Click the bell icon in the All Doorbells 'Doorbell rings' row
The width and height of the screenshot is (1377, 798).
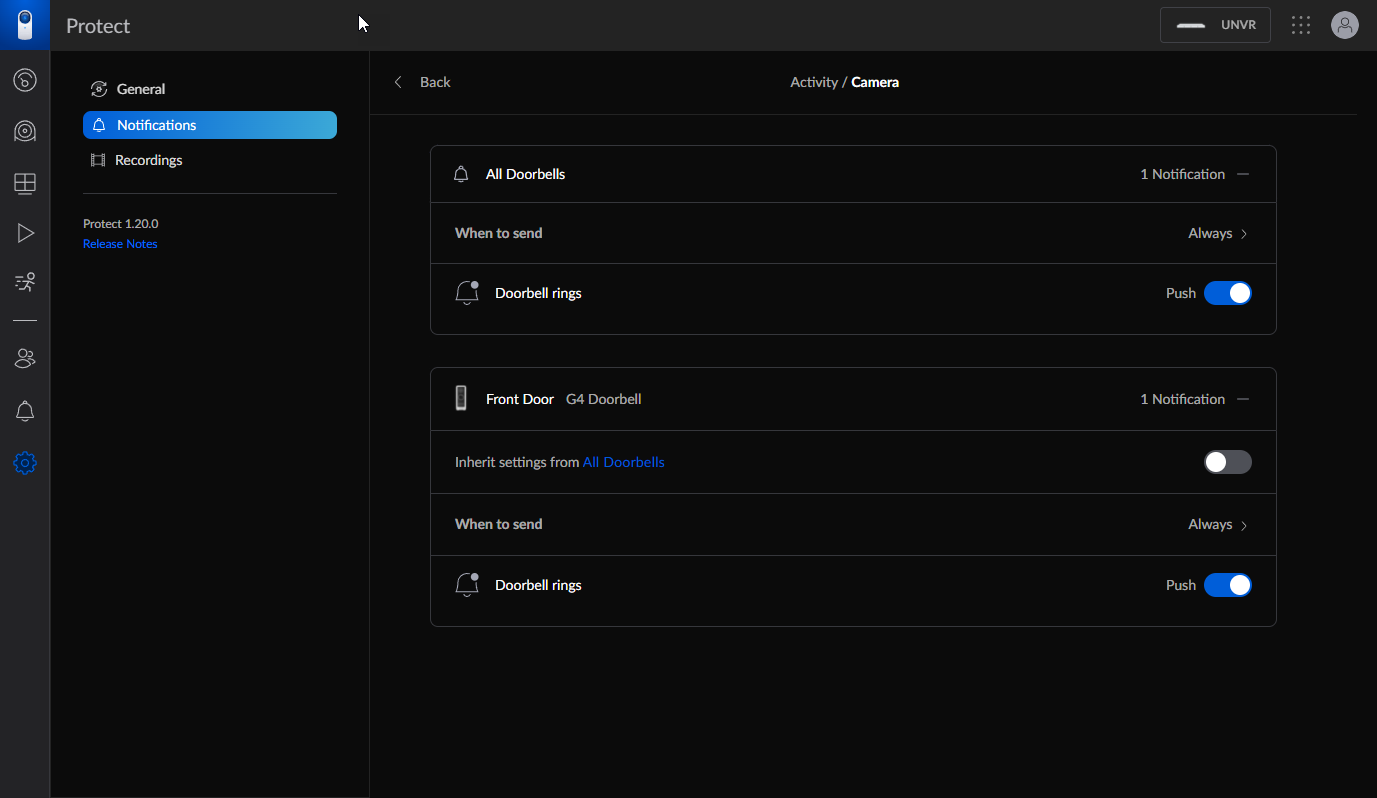[x=467, y=293]
